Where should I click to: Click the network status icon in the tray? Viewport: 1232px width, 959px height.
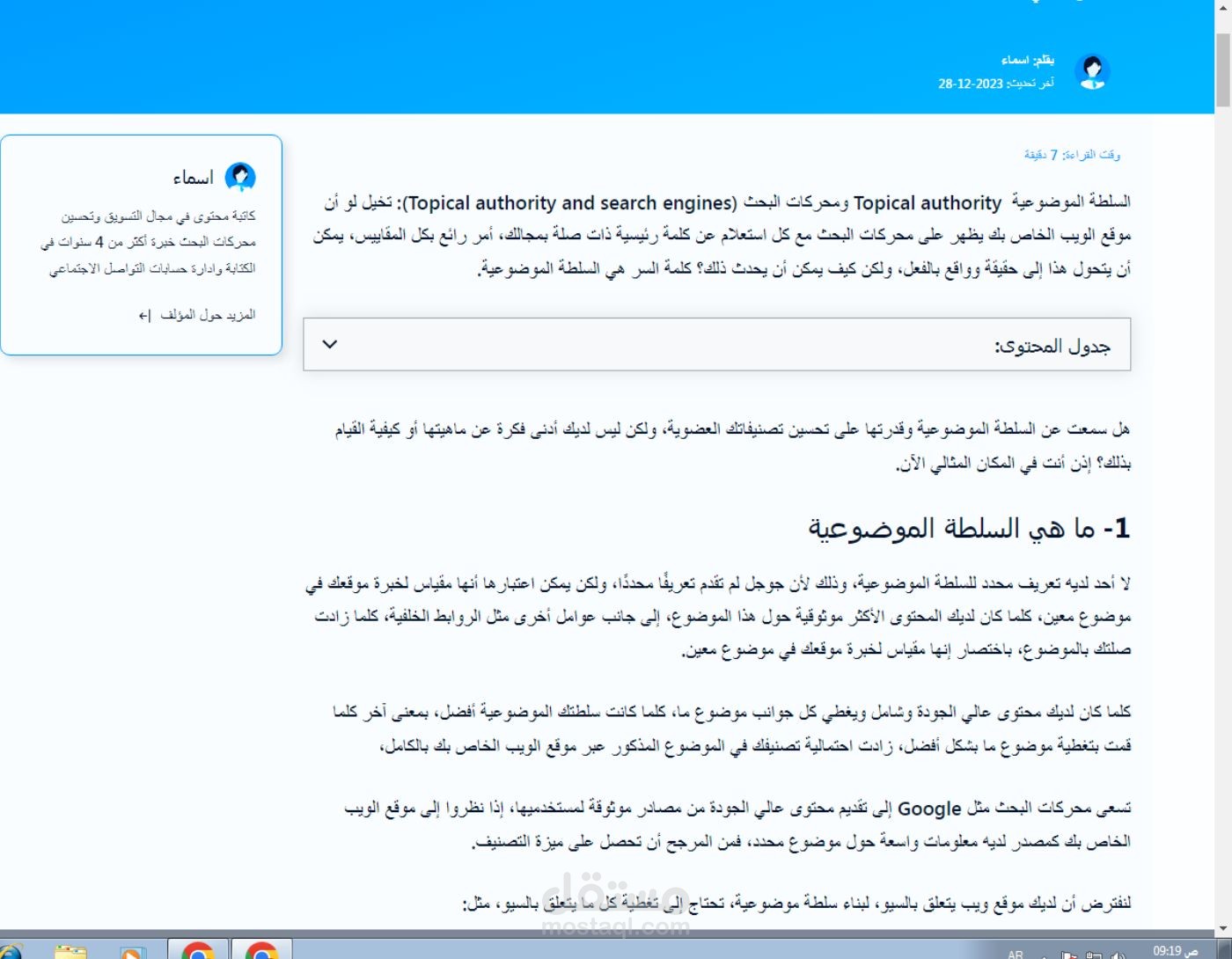pos(1095,952)
